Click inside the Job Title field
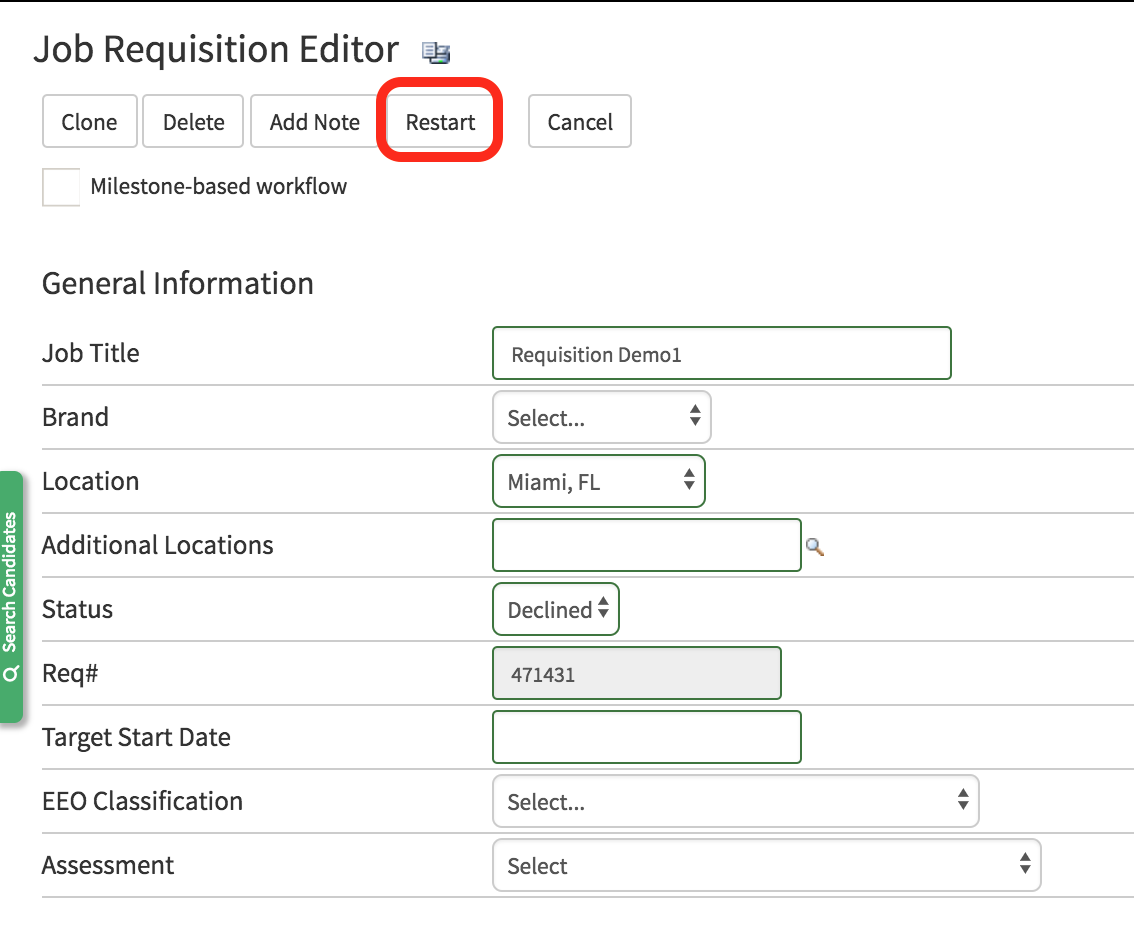The width and height of the screenshot is (1134, 936). click(720, 353)
